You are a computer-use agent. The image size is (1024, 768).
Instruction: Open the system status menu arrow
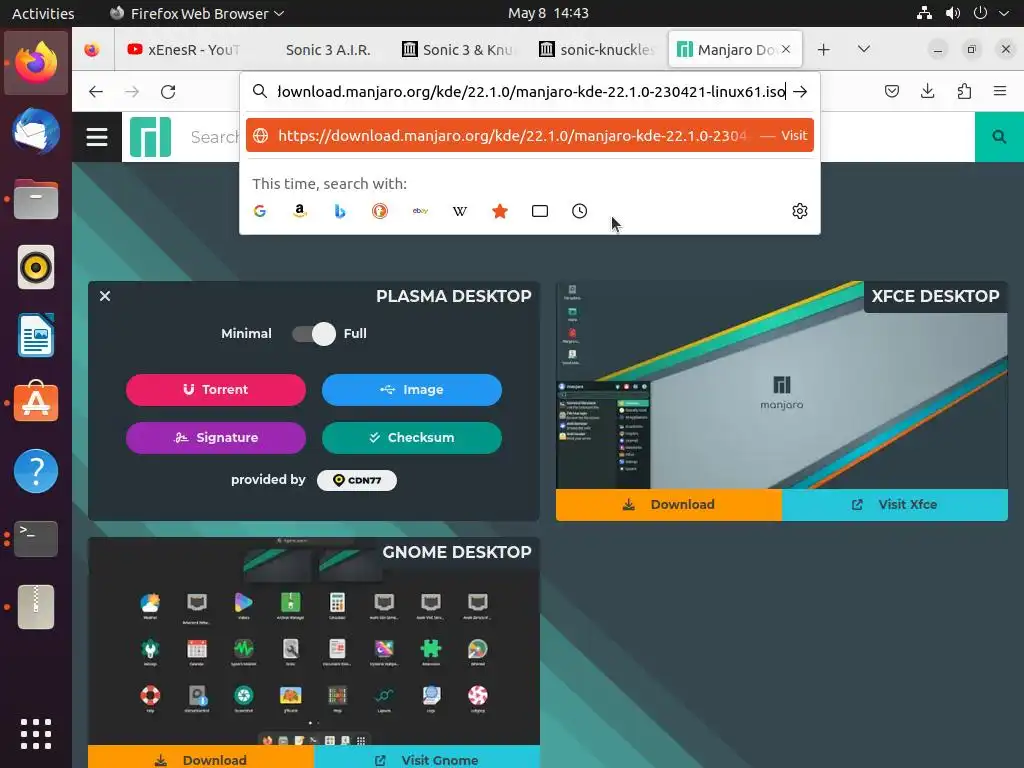click(x=1004, y=13)
